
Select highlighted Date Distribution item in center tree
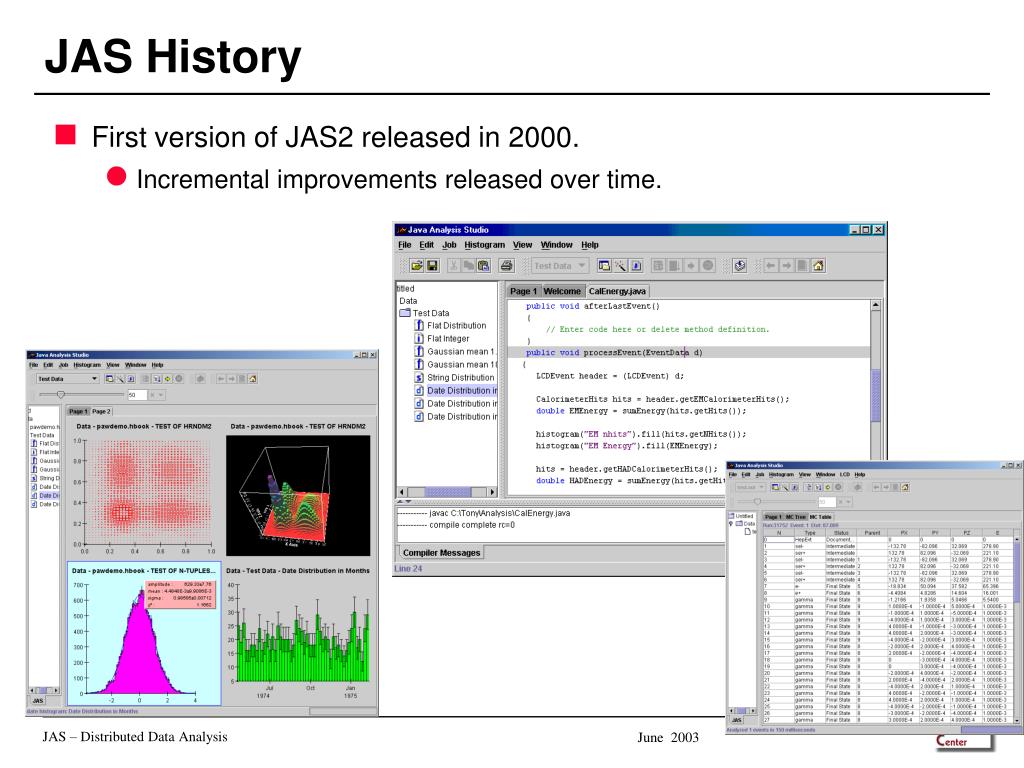click(456, 391)
